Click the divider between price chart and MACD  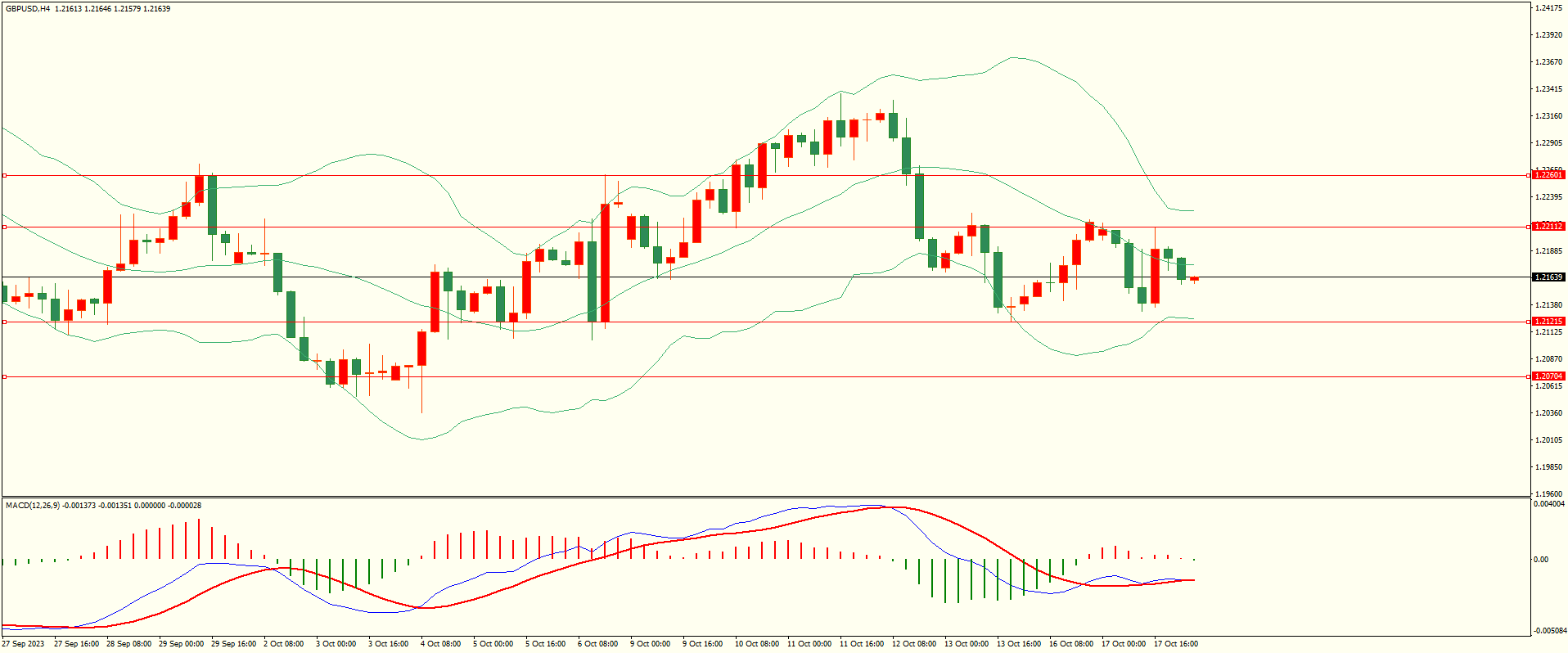tap(765, 497)
